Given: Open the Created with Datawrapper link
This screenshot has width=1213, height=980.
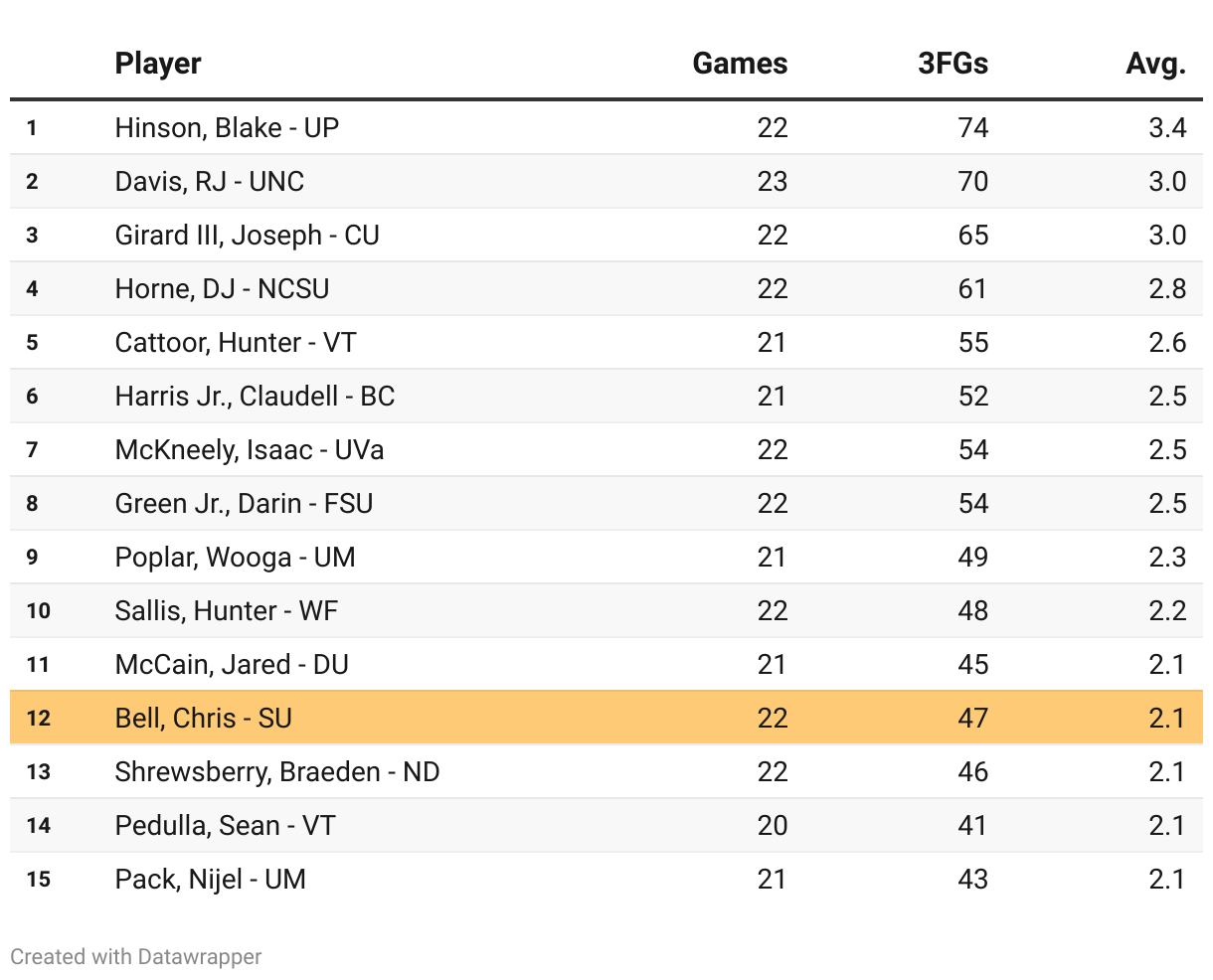Looking at the screenshot, I should (136, 957).
